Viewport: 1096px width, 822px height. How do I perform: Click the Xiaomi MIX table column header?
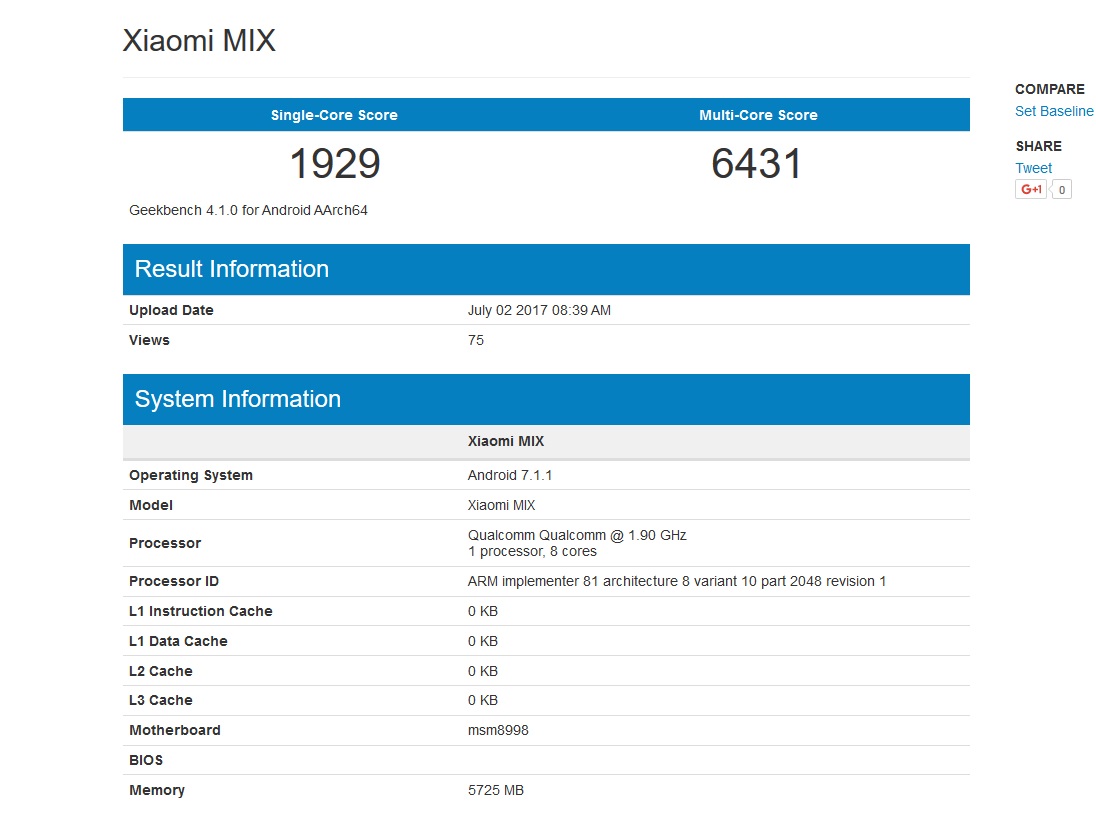click(506, 441)
